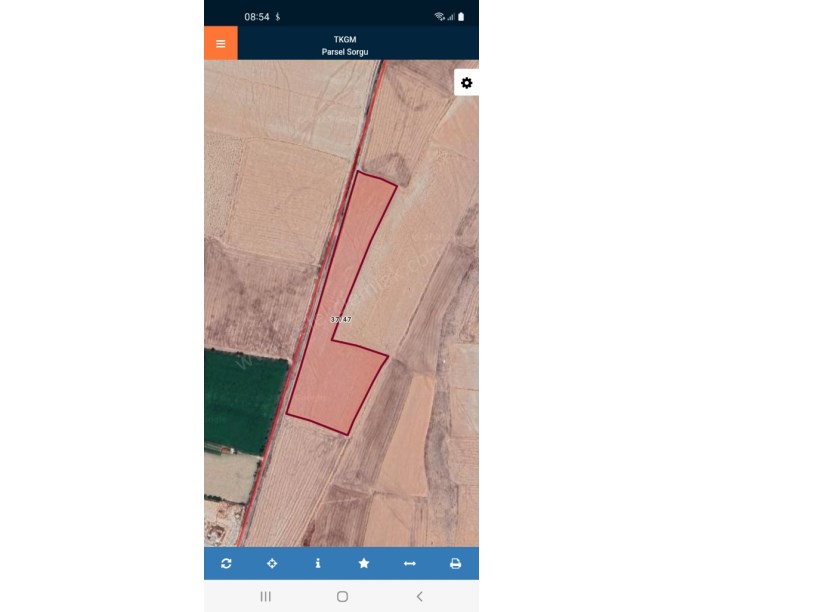Screen dimensions: 816x612
Task: Tap Android back arrow
Action: point(419,596)
